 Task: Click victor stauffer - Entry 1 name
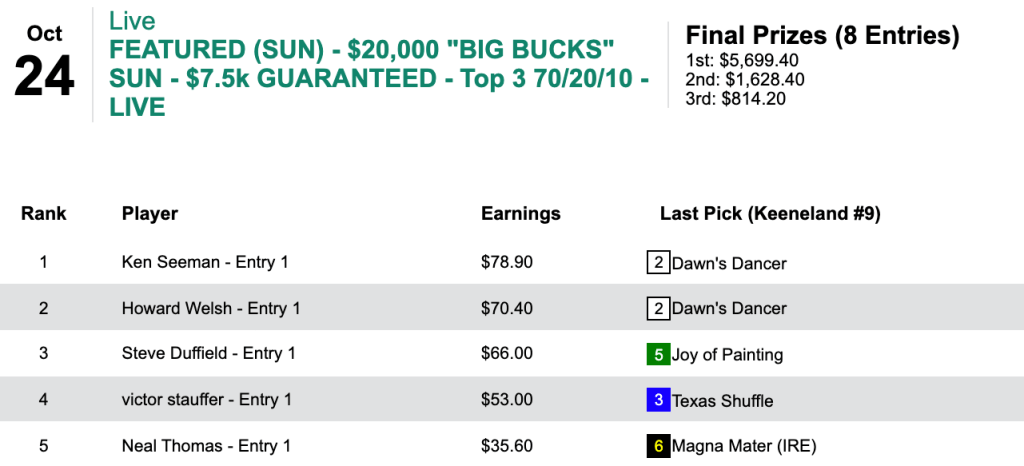point(206,400)
